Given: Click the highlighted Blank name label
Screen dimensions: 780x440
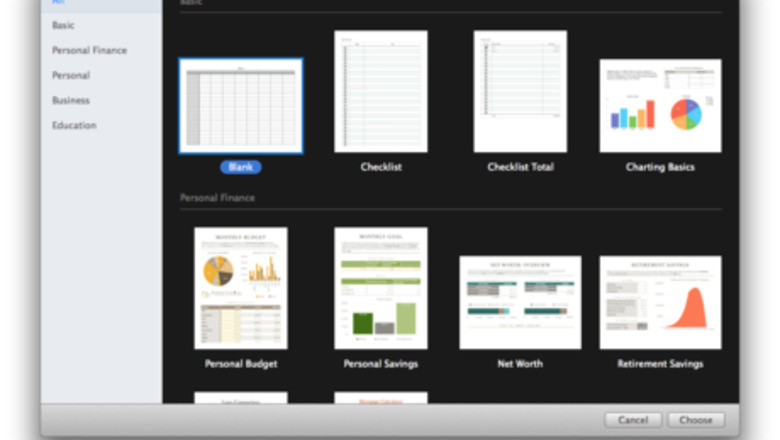Looking at the screenshot, I should [x=240, y=167].
